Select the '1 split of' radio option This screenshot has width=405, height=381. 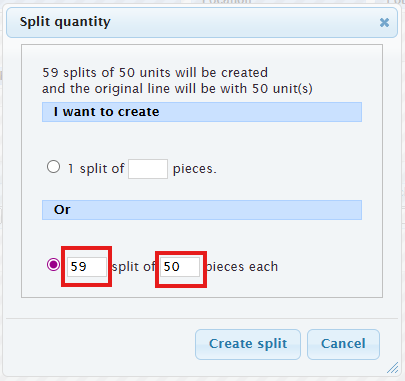click(53, 167)
